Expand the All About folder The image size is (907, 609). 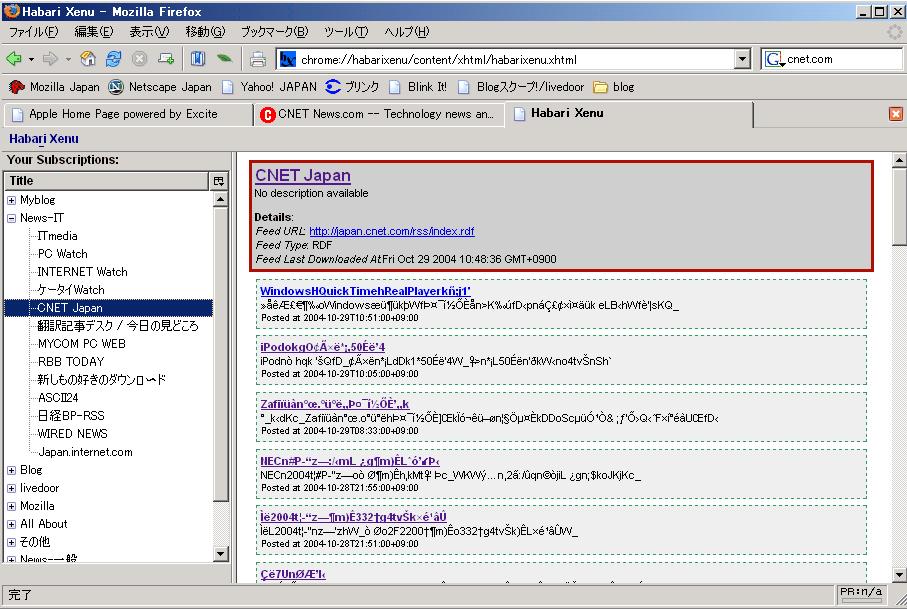click(x=11, y=524)
